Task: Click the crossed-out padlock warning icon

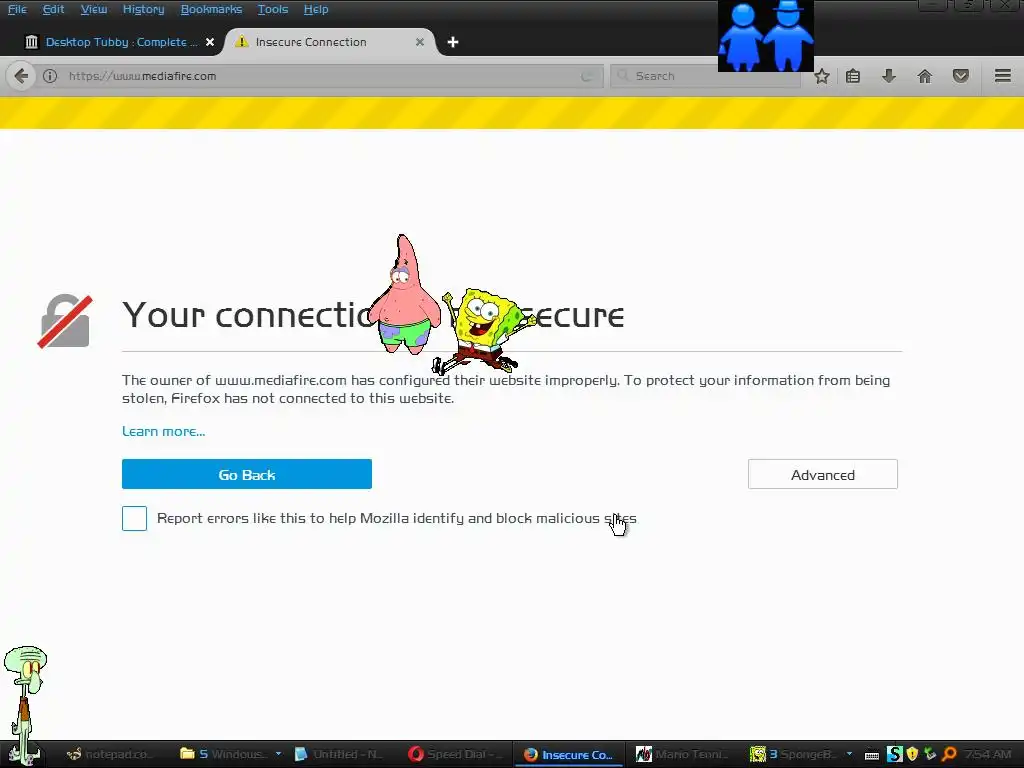Action: coord(65,321)
